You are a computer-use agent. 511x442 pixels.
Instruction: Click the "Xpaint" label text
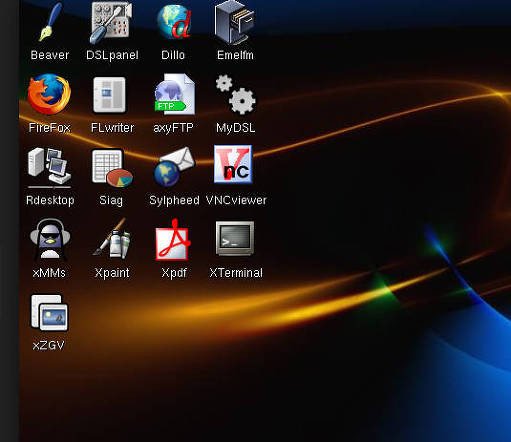(112, 273)
